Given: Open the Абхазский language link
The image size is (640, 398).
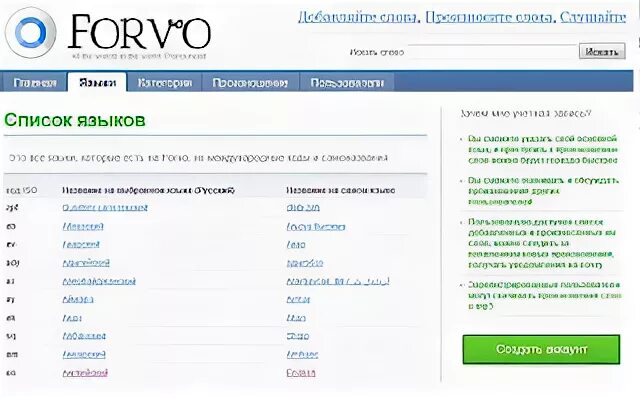Looking at the screenshot, I should click(82, 226).
